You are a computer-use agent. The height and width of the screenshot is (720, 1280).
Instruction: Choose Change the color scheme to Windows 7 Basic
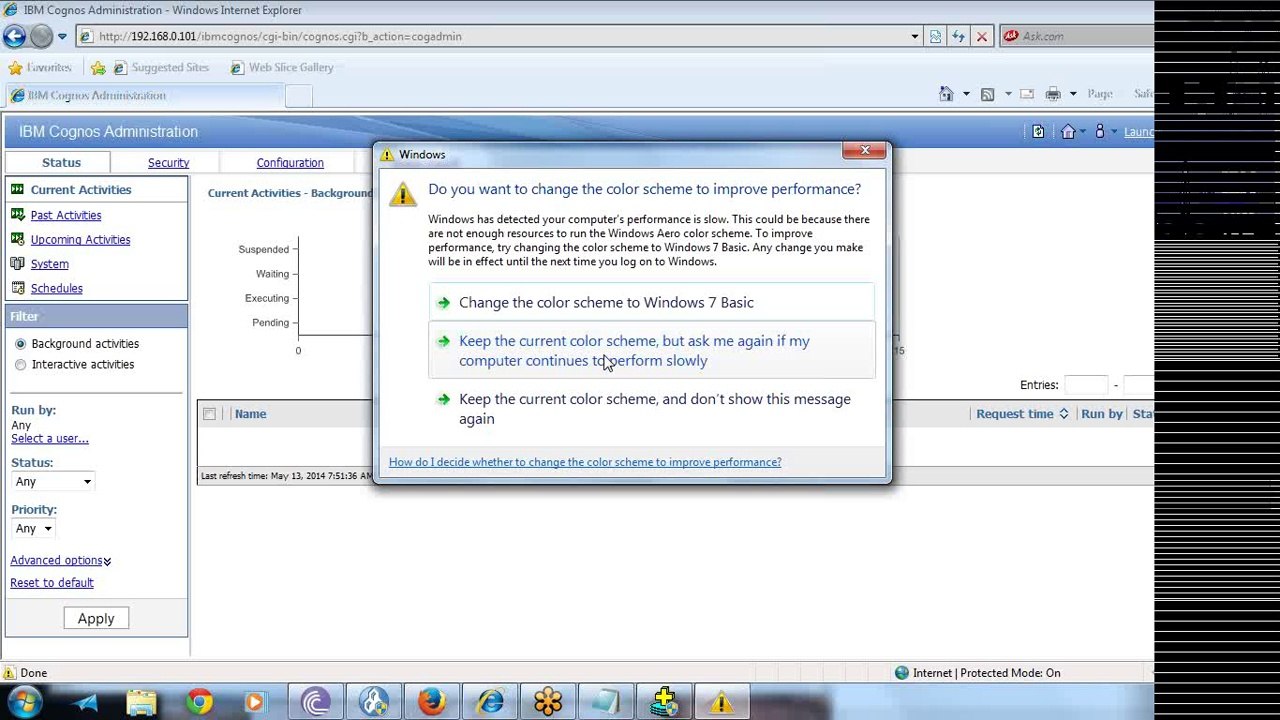coord(652,303)
